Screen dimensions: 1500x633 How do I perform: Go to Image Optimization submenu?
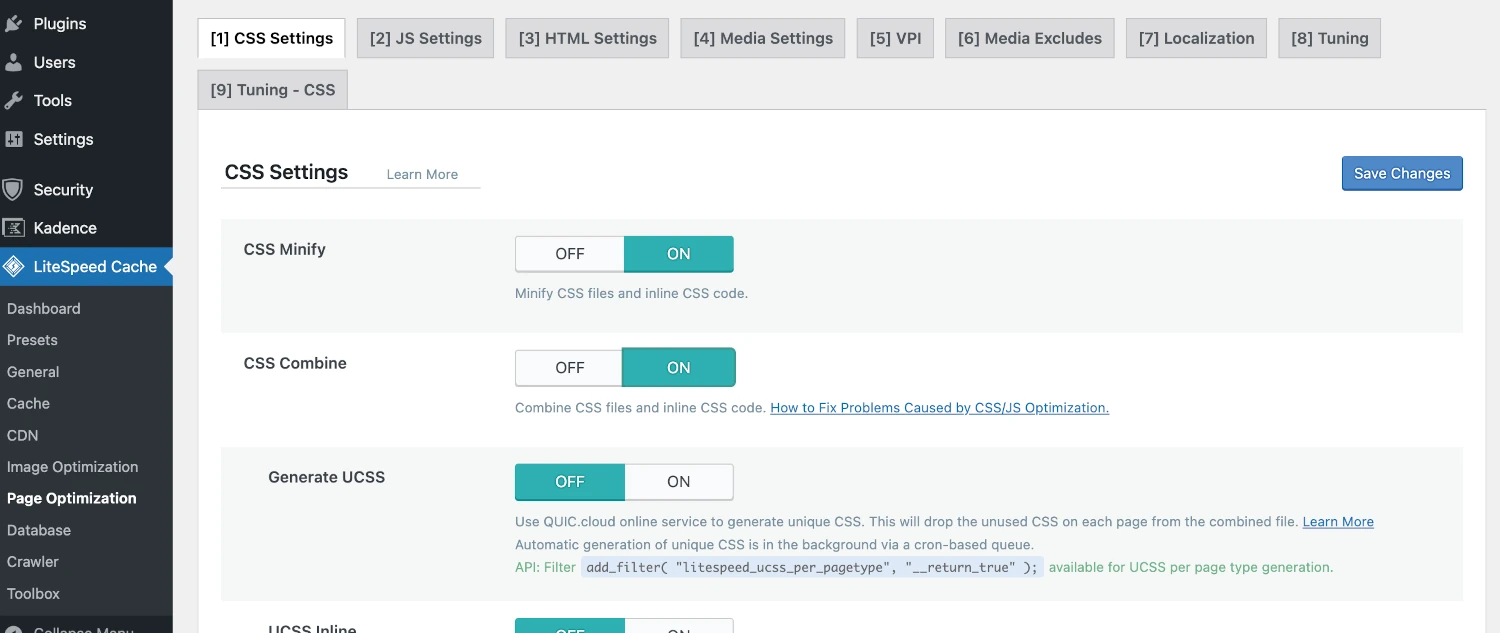[x=72, y=466]
